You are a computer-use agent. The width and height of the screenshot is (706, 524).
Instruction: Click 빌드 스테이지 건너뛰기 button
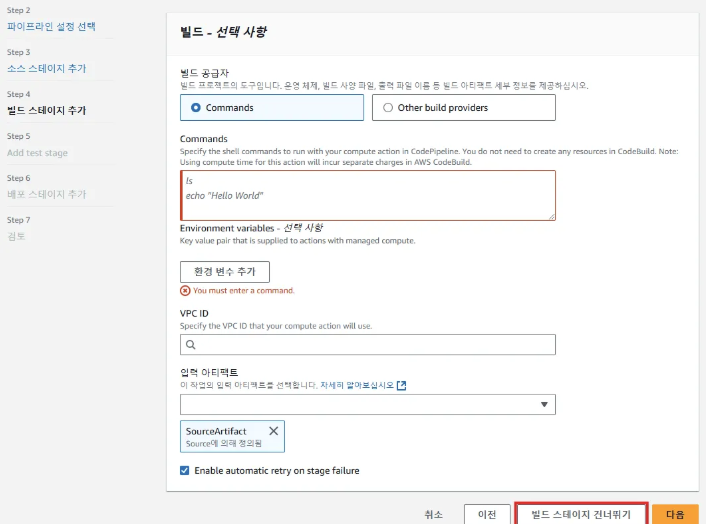(581, 514)
